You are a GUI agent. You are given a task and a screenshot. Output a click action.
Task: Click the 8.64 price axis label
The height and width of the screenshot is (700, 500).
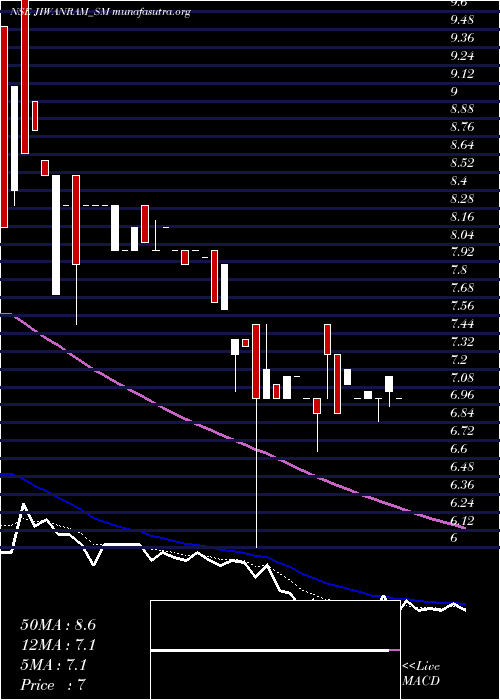click(462, 145)
